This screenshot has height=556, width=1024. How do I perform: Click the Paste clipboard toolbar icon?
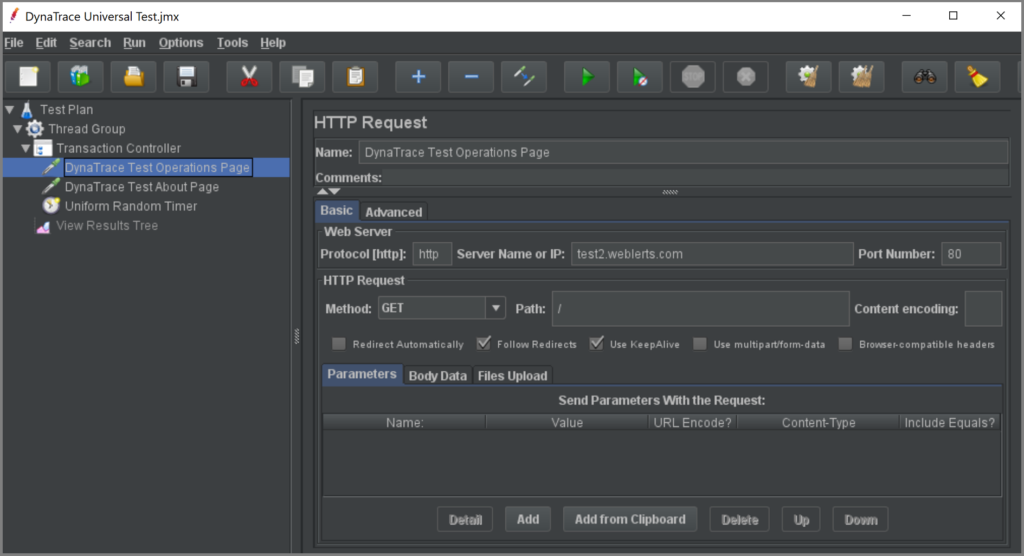click(355, 77)
